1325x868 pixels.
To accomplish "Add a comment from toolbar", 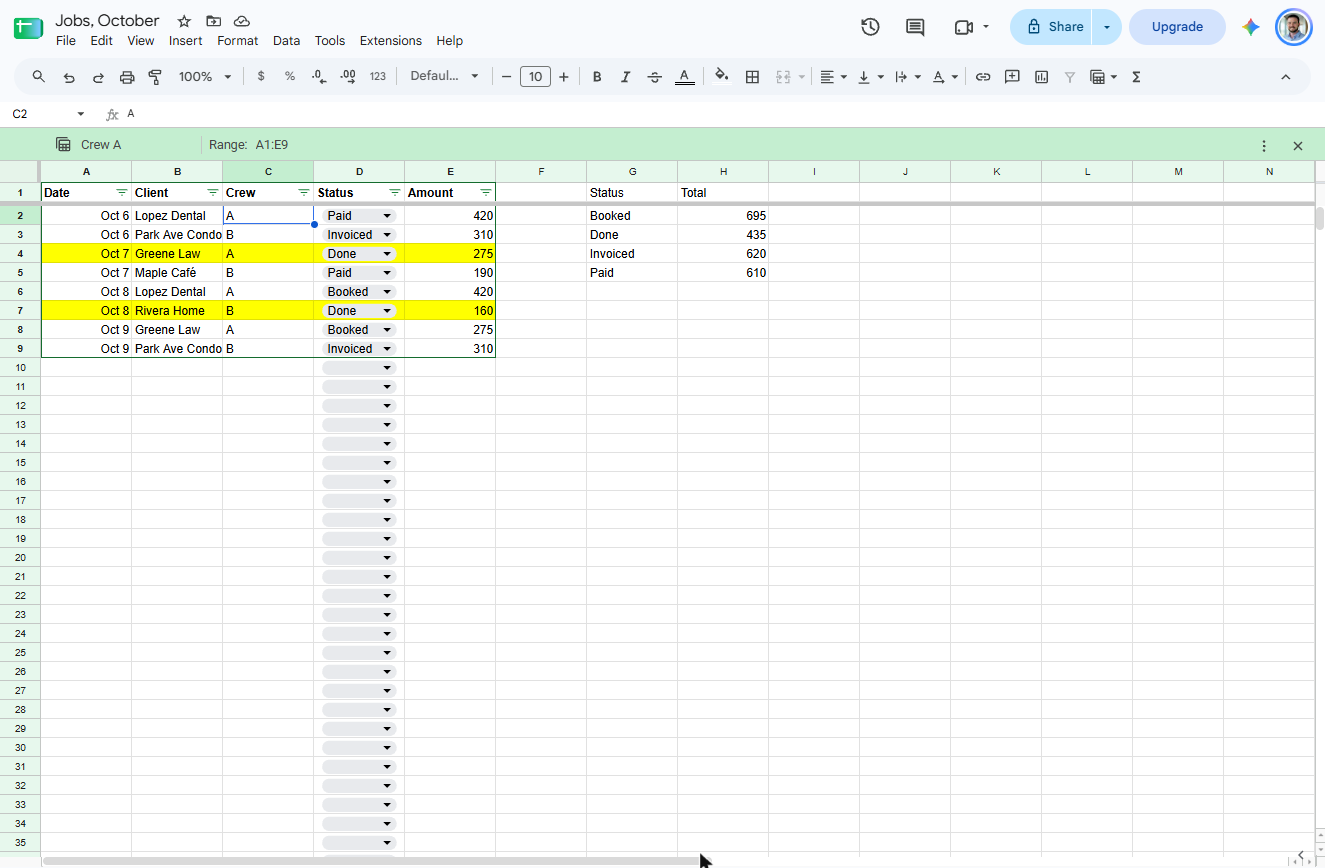I will (x=1012, y=77).
